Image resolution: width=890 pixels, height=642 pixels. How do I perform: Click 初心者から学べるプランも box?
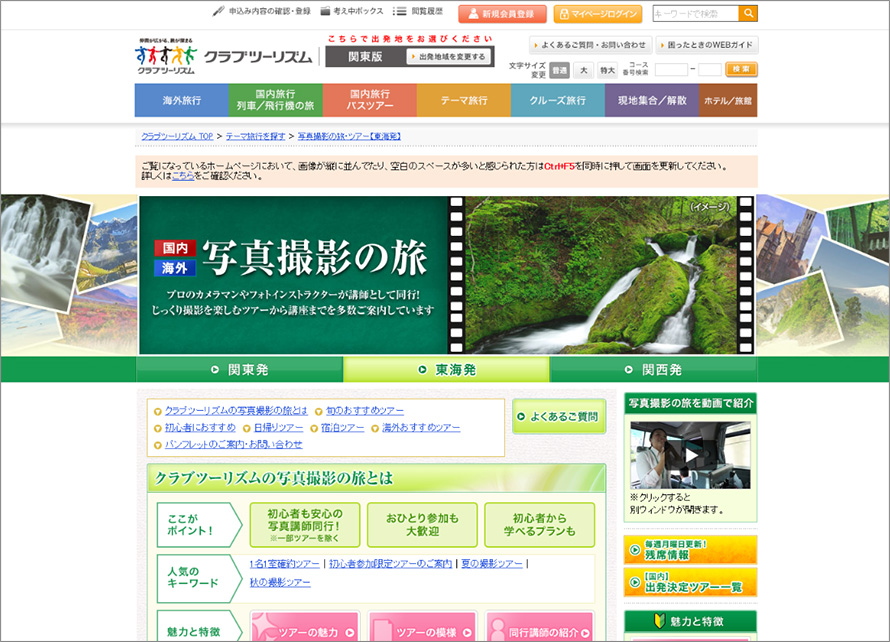[x=539, y=524]
